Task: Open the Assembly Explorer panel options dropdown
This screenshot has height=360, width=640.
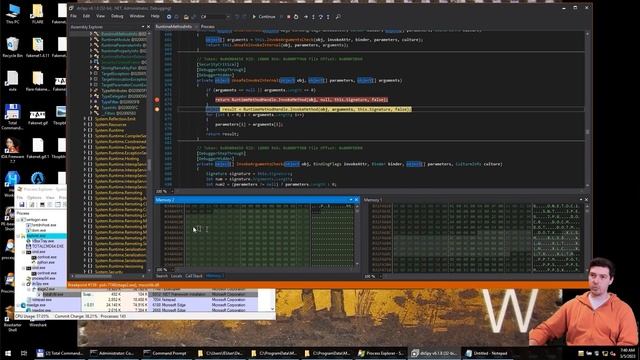Action: (142, 27)
